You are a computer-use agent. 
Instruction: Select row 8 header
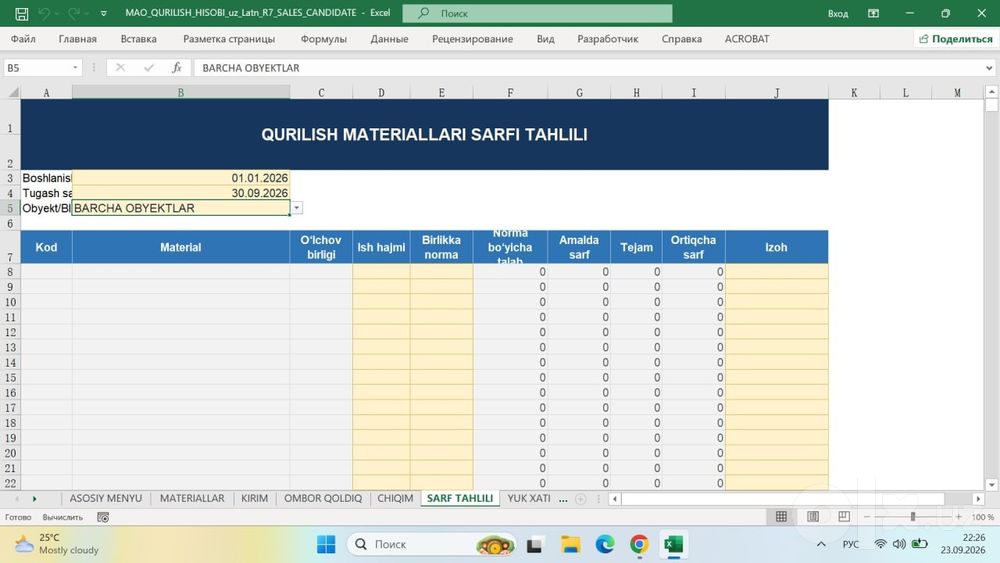[x=10, y=272]
